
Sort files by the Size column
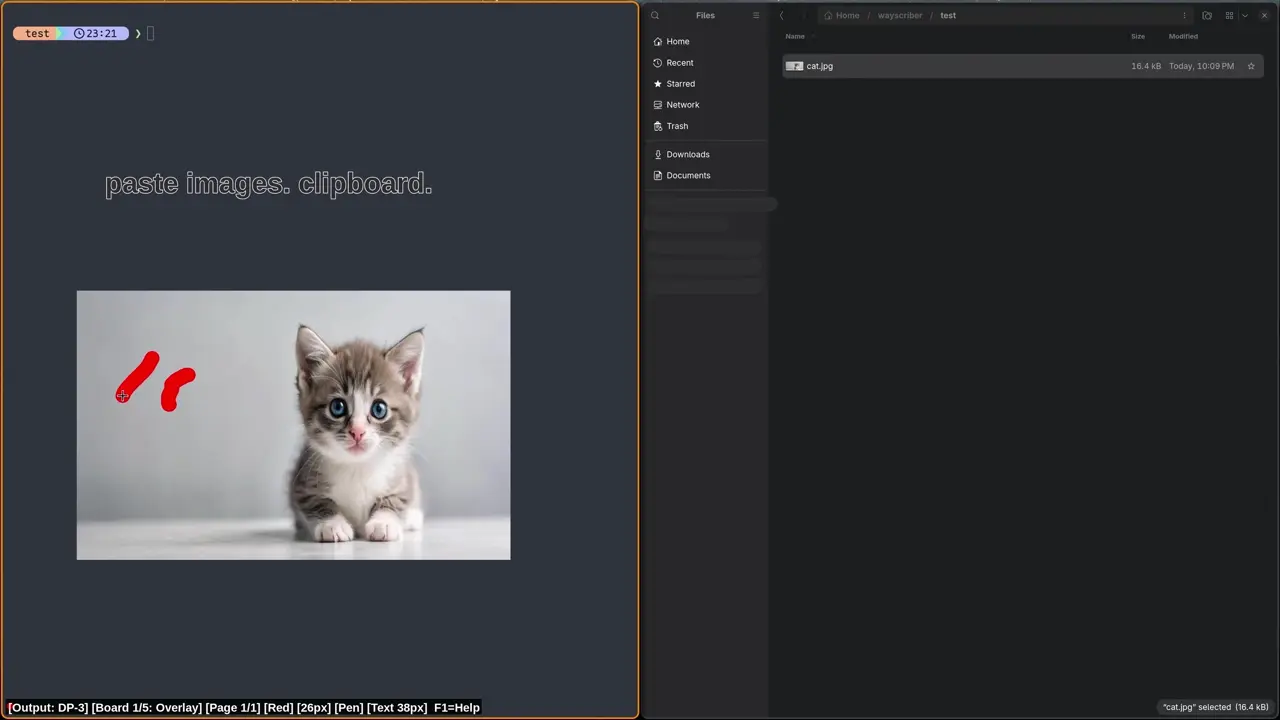(1138, 36)
